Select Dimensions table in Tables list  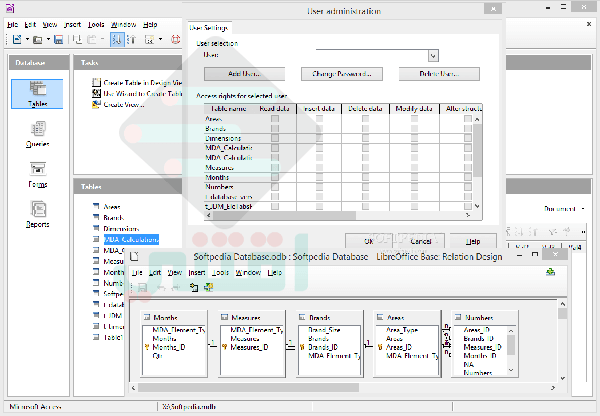click(121, 228)
